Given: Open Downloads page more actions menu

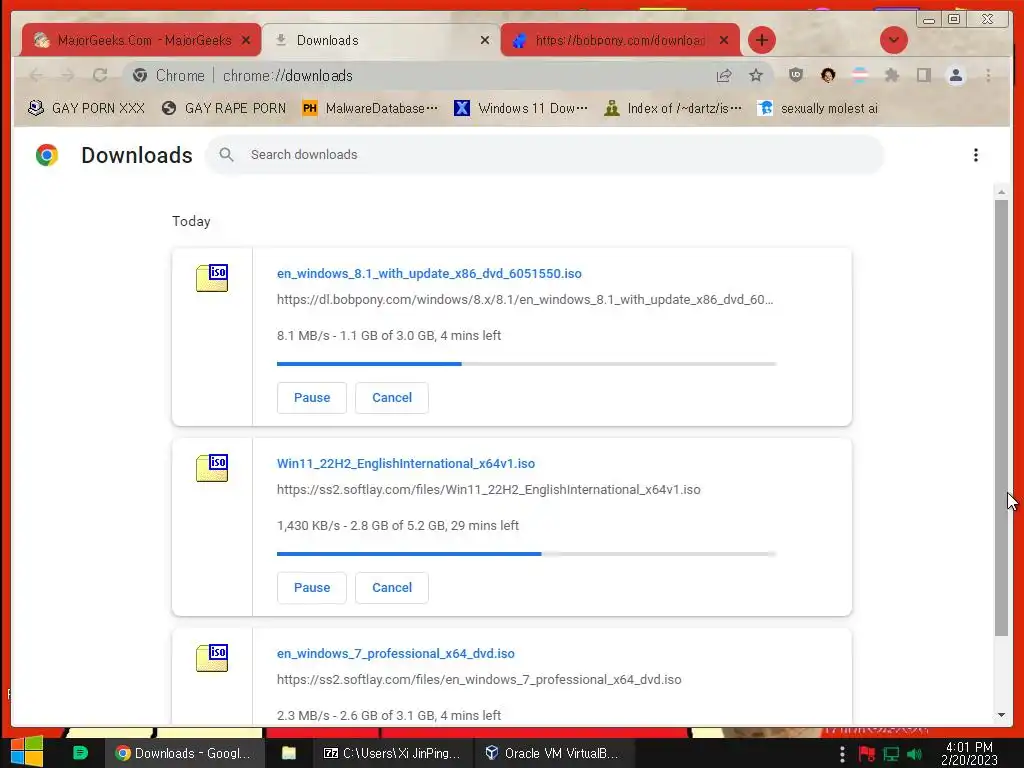Looking at the screenshot, I should (x=976, y=155).
